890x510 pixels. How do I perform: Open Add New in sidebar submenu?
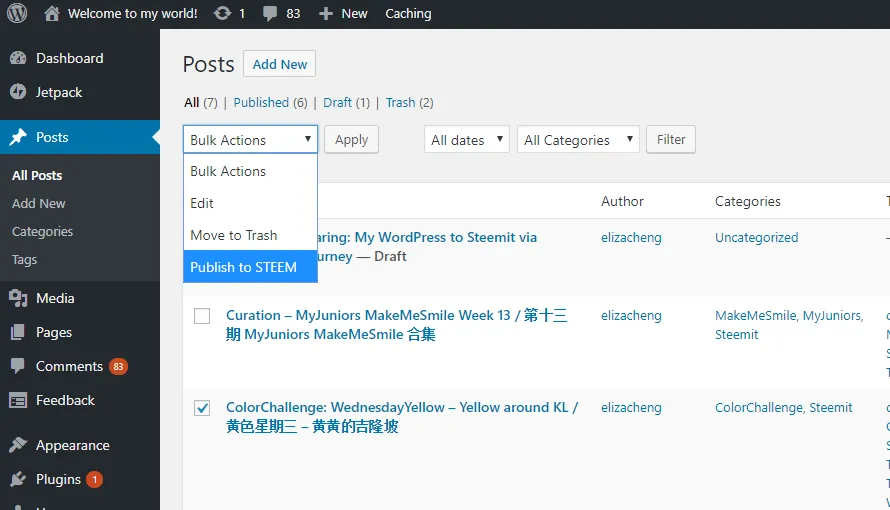39,203
